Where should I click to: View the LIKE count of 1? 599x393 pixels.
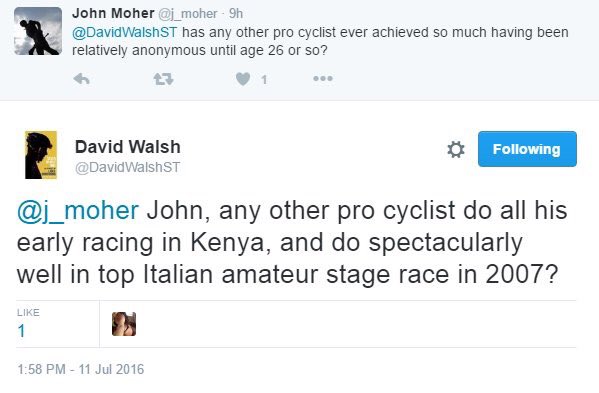pyautogui.click(x=28, y=323)
